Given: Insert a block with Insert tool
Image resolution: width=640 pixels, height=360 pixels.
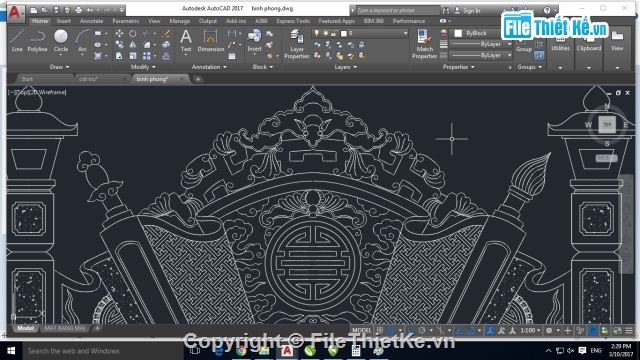Looking at the screenshot, I should [x=254, y=40].
